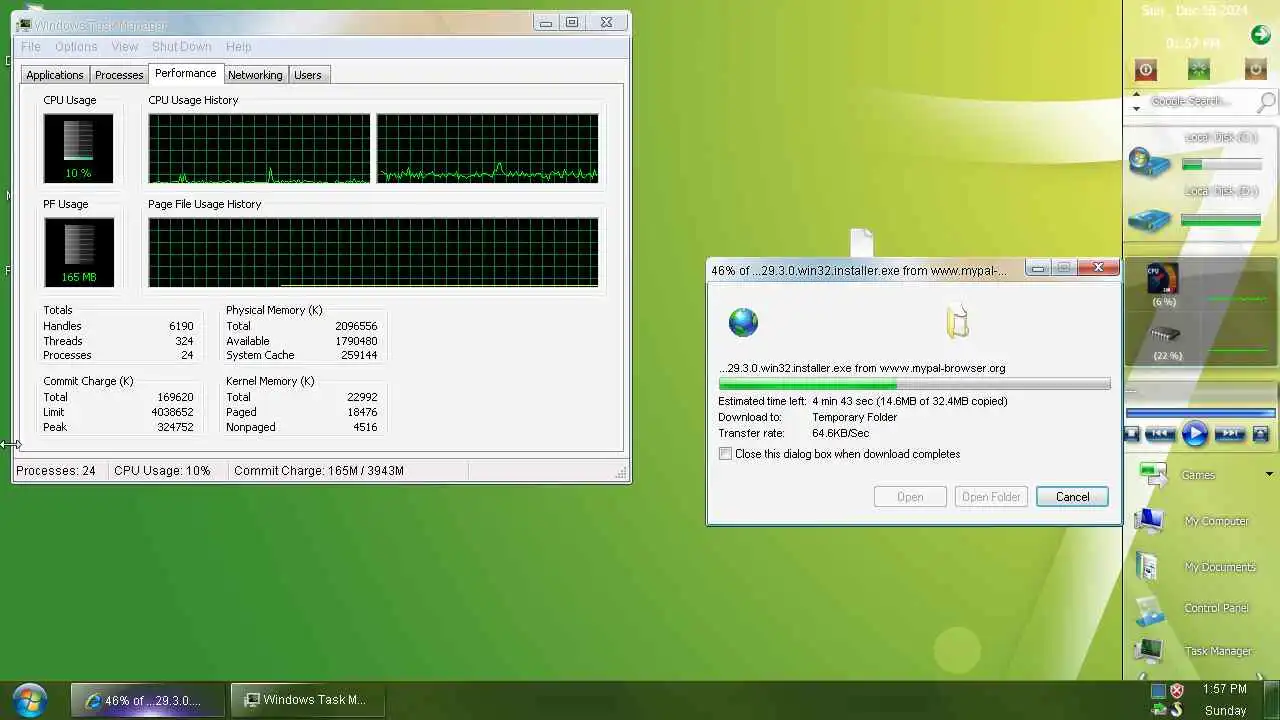Click the blue monitor tray icon
The image size is (1280, 720).
pyautogui.click(x=1158, y=690)
